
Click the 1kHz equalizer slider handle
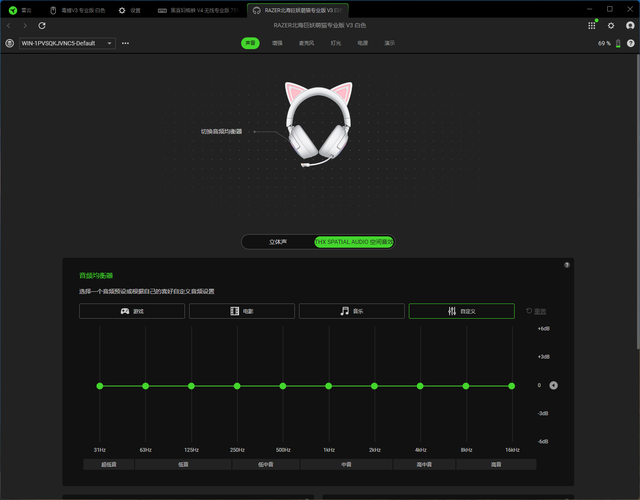[x=329, y=386]
